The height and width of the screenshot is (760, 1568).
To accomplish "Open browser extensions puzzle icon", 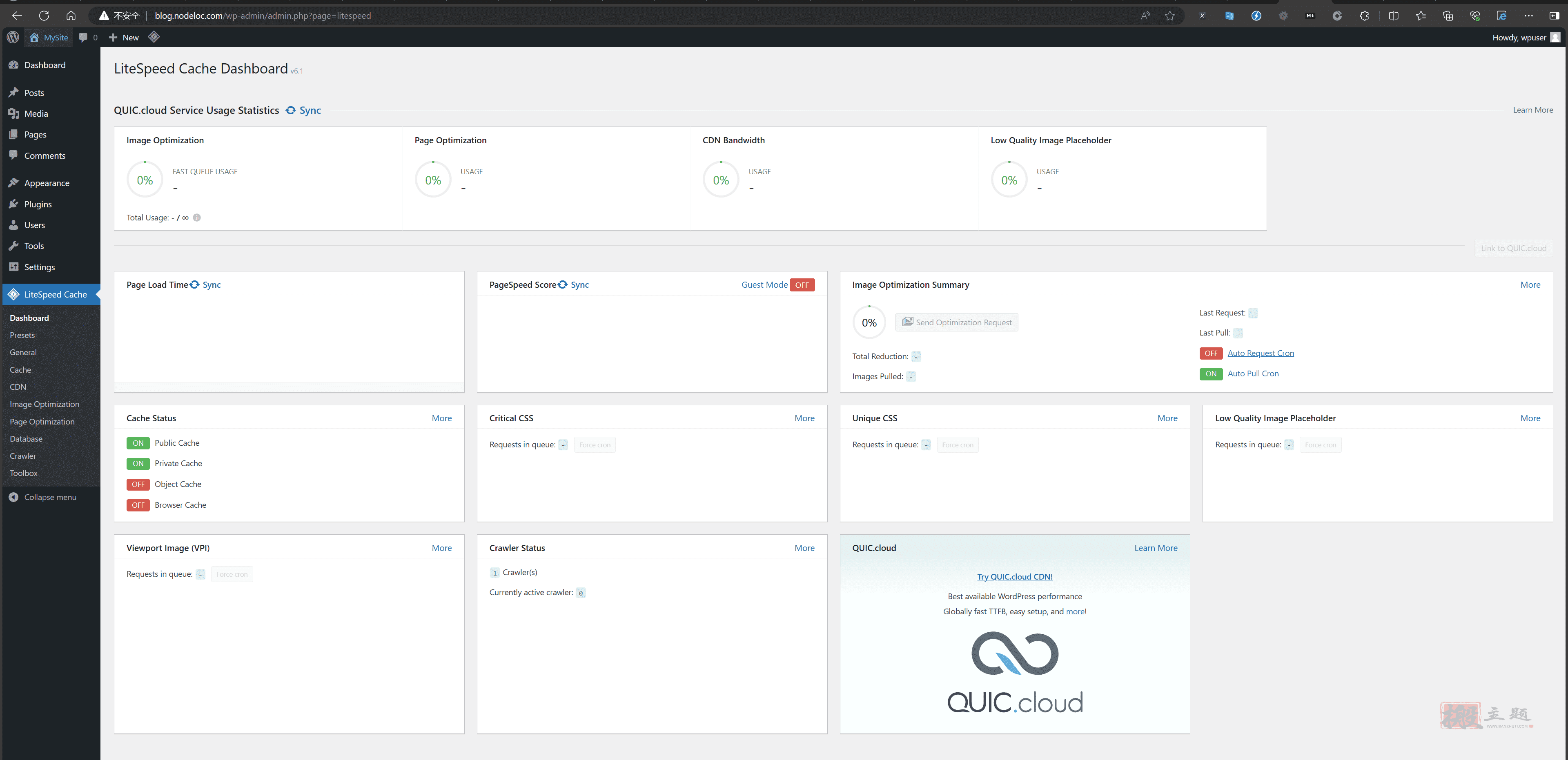I will click(x=1364, y=16).
